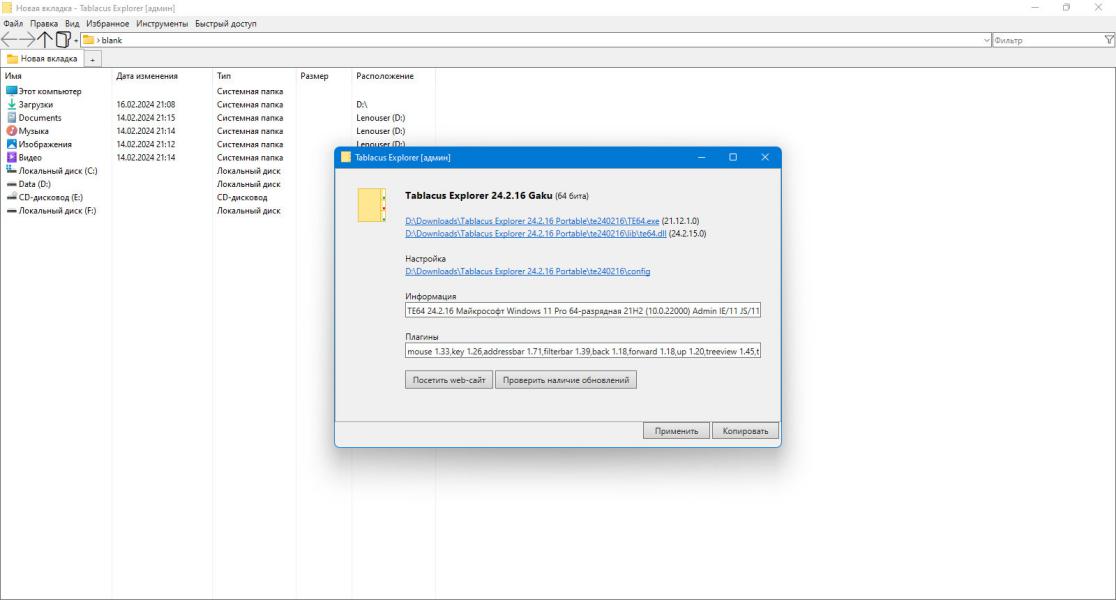Add a new tab with plus button

click(93, 60)
